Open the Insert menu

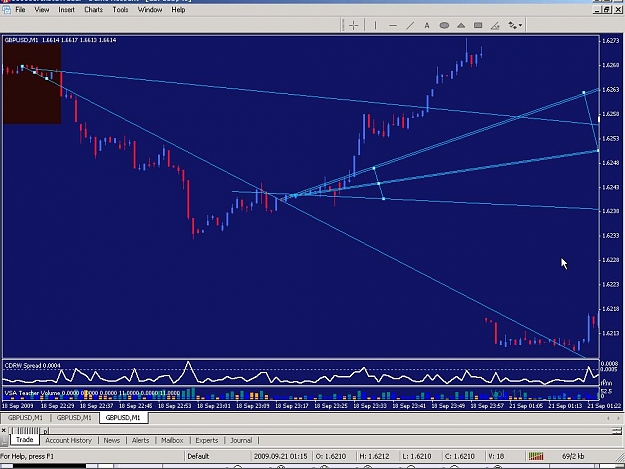[66, 10]
